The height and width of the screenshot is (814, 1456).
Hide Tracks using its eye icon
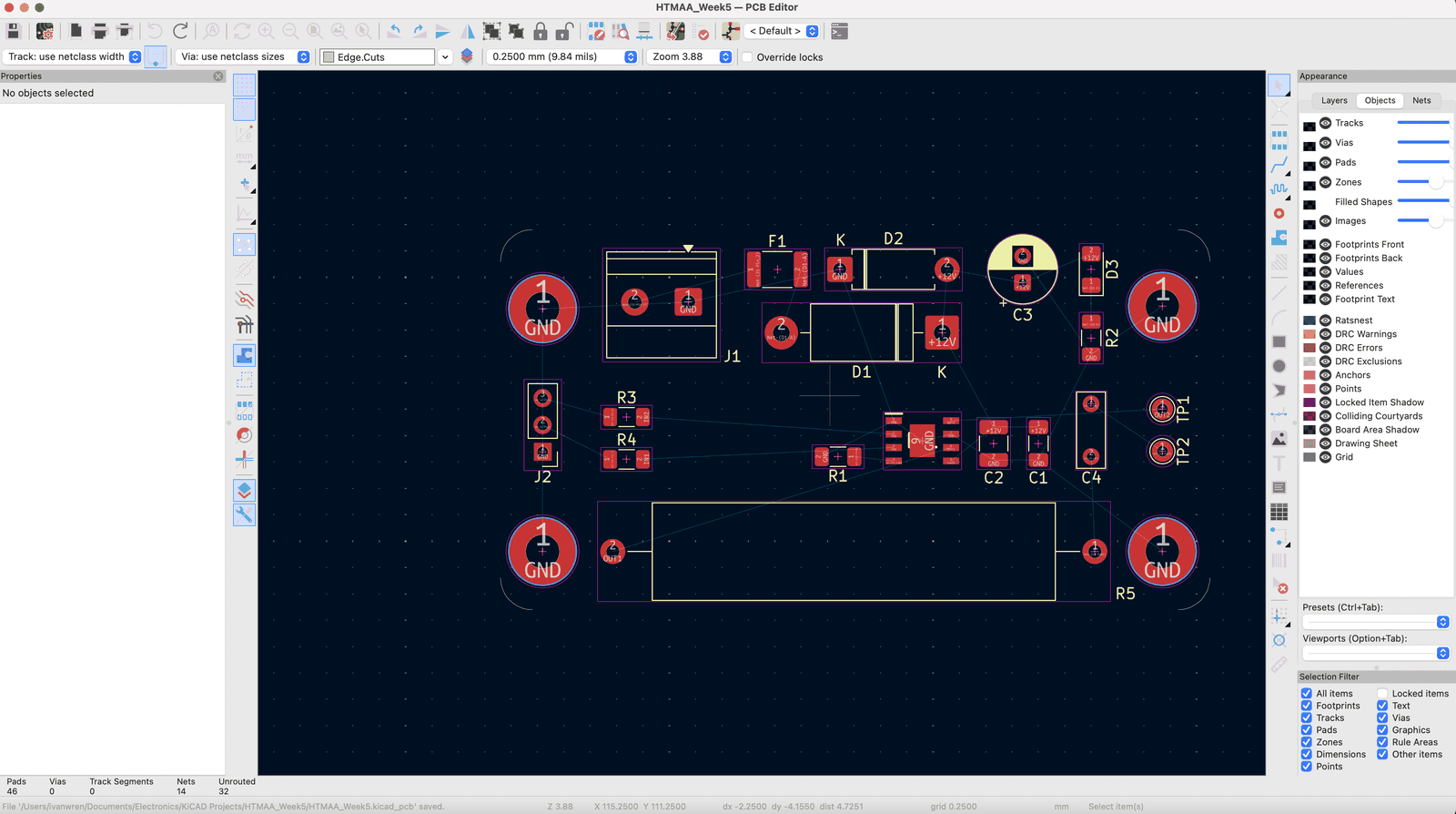coord(1326,123)
